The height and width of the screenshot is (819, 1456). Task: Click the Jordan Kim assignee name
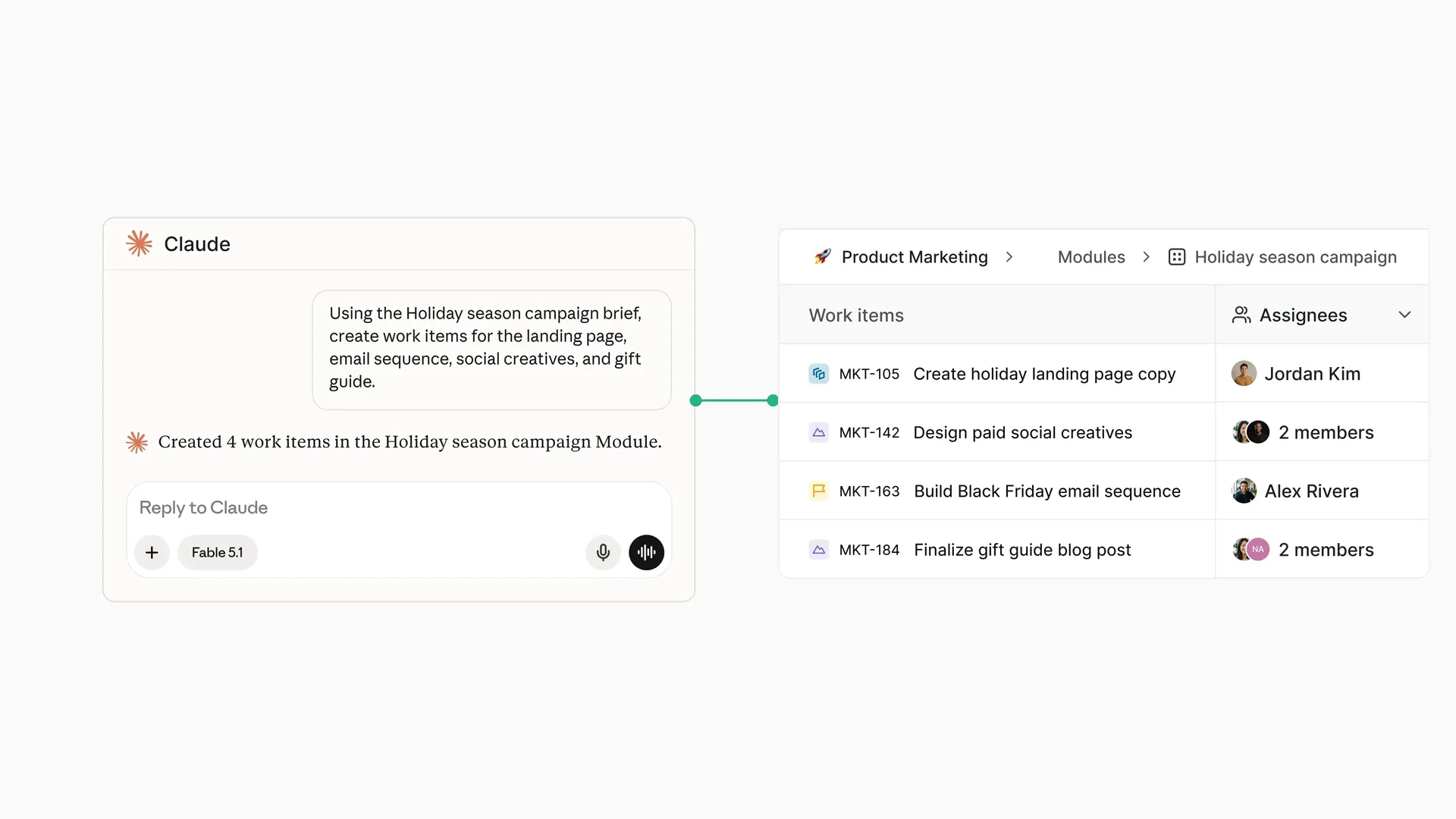(1312, 374)
